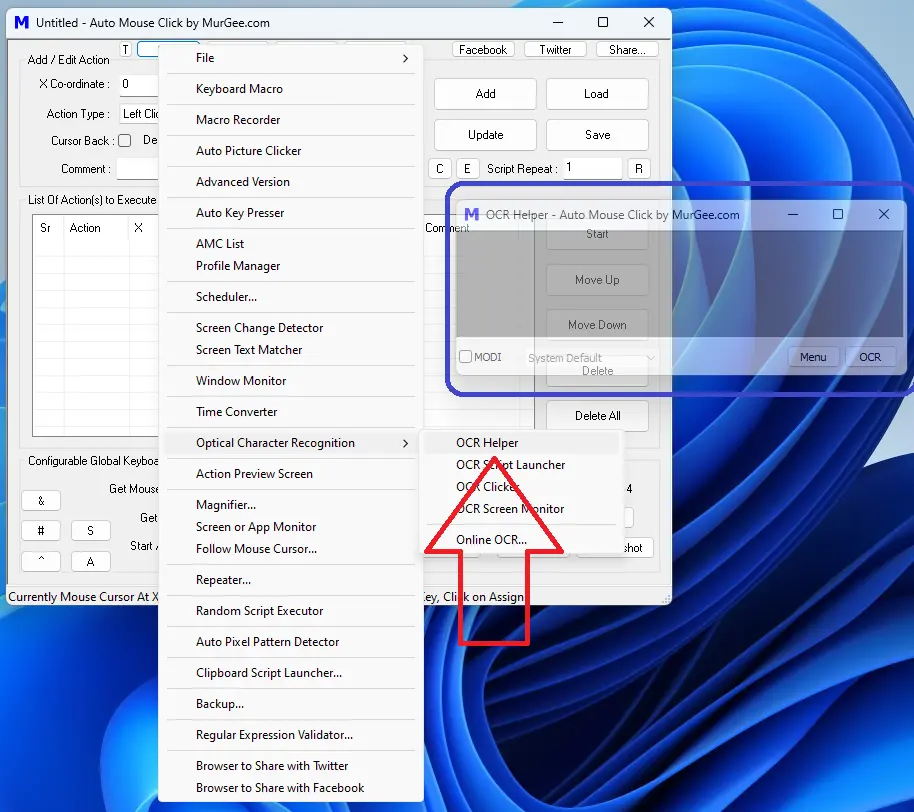Enable MODI checkbox in OCR Helper

[465, 356]
